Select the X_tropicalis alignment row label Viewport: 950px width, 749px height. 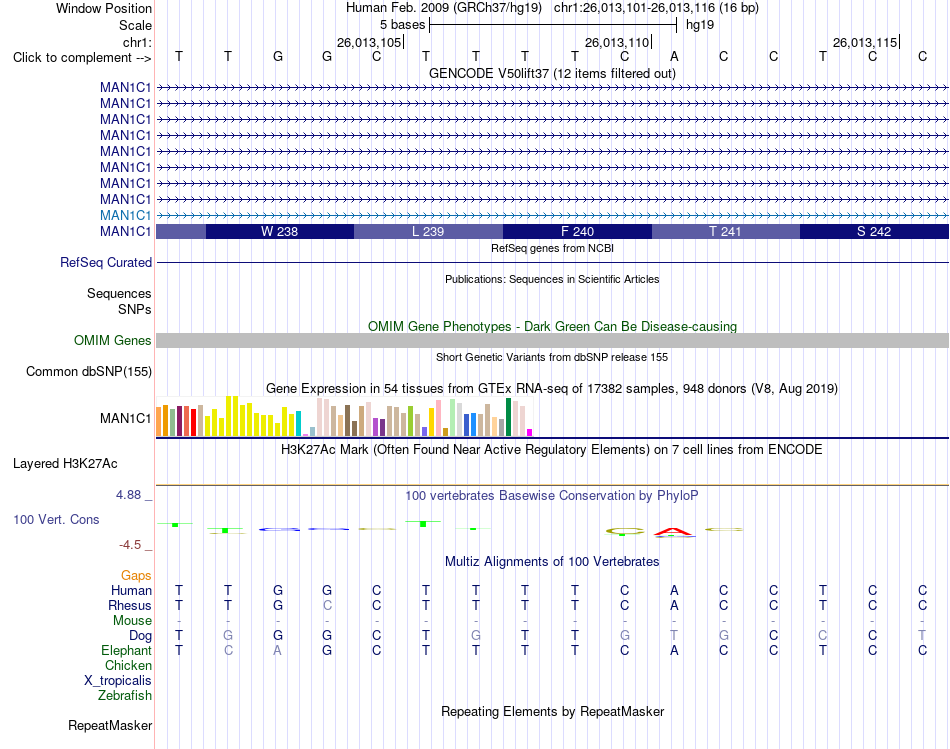point(118,681)
